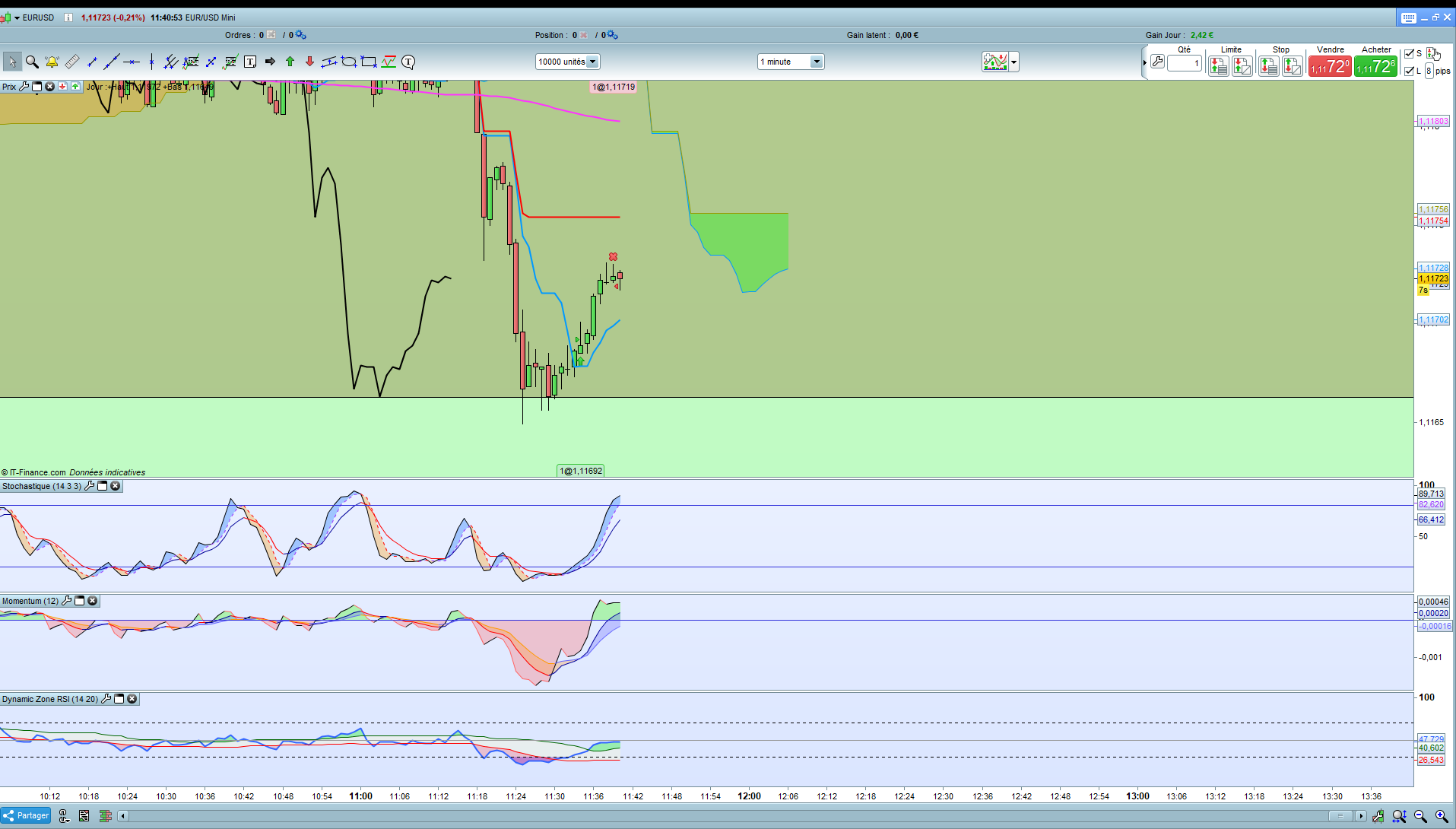Select the arrow pointer tool
This screenshot has width=1456, height=829.
pos(12,62)
